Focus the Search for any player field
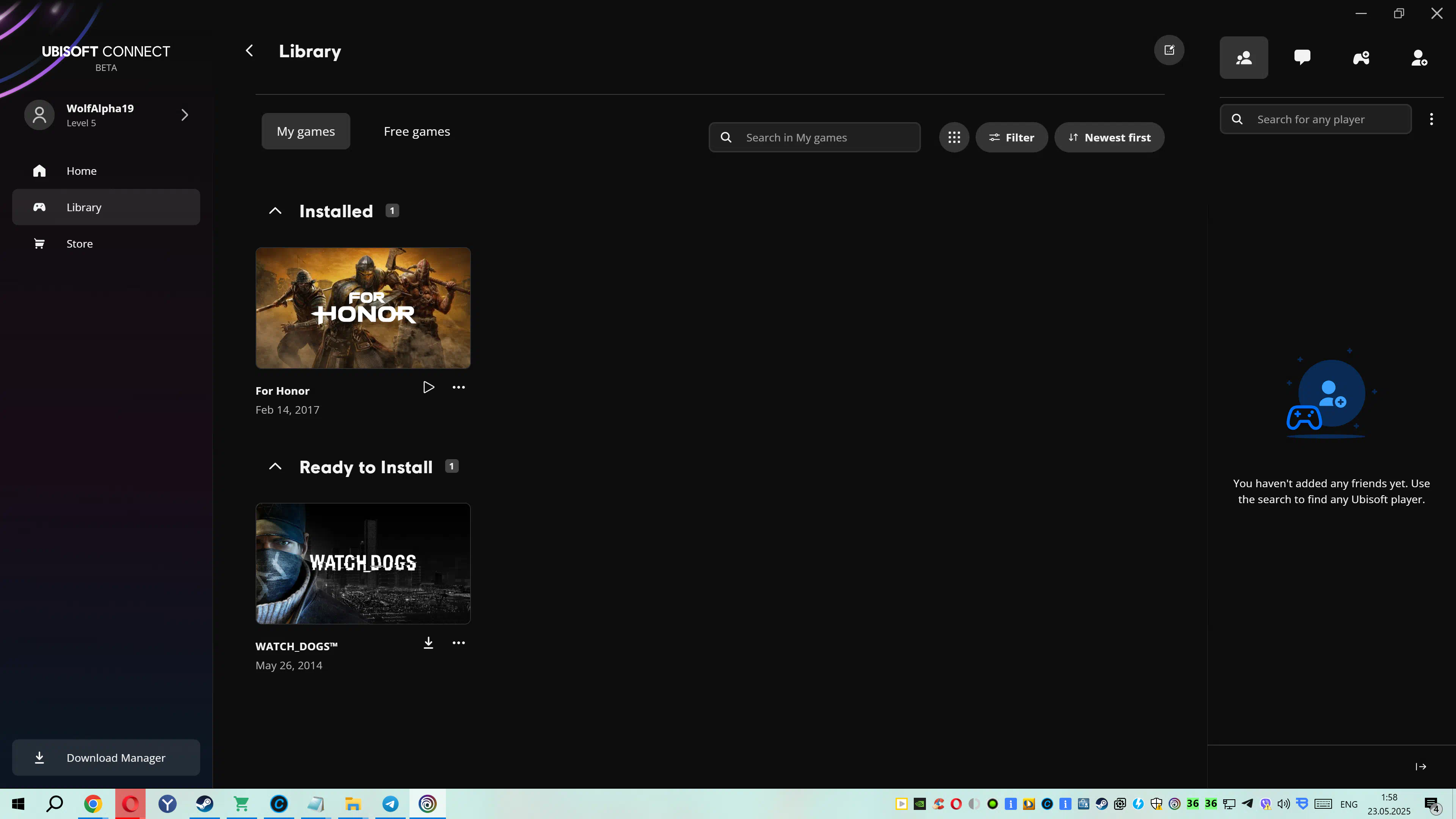This screenshot has height=819, width=1456. tap(1315, 119)
